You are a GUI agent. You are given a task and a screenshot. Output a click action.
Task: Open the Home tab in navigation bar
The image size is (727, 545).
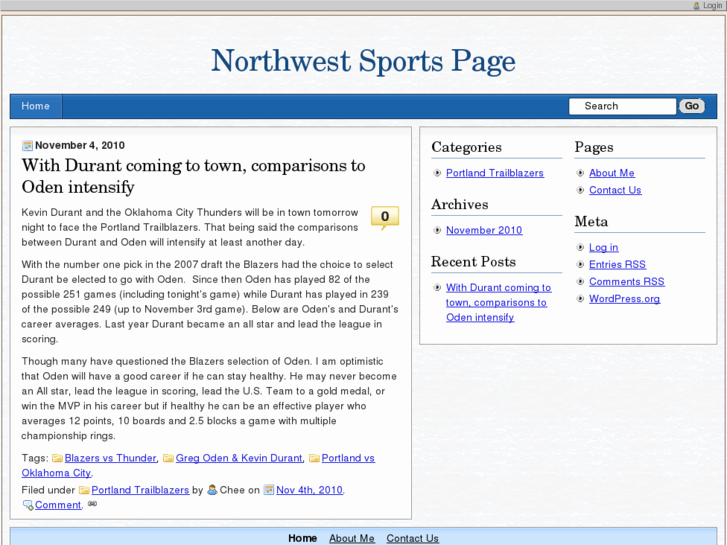pyautogui.click(x=36, y=106)
